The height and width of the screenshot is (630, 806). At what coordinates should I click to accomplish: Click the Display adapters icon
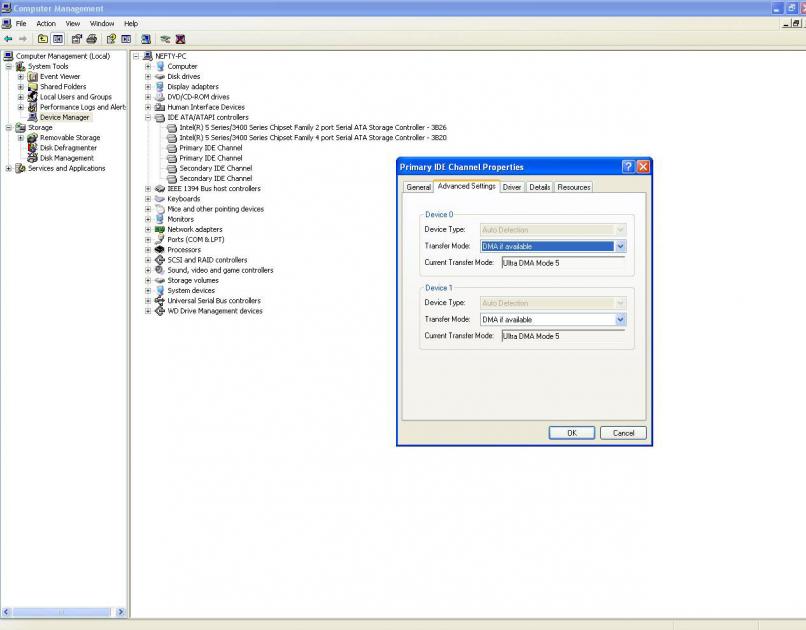click(160, 87)
